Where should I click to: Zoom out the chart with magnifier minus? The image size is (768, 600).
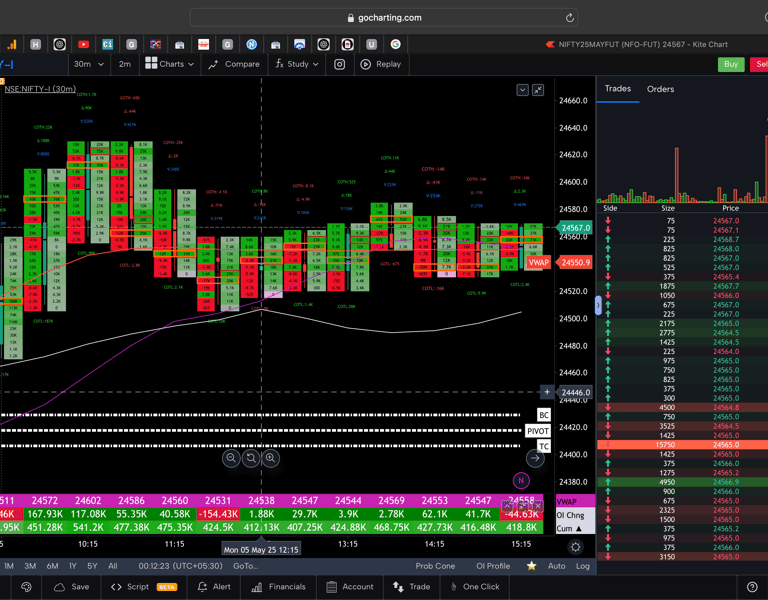(x=231, y=458)
